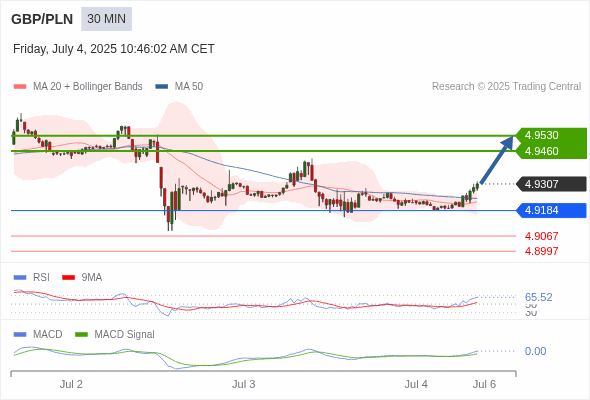Viewport: 590px width, 400px height.
Task: Click the 4.8997 red support value
Action: pos(541,251)
